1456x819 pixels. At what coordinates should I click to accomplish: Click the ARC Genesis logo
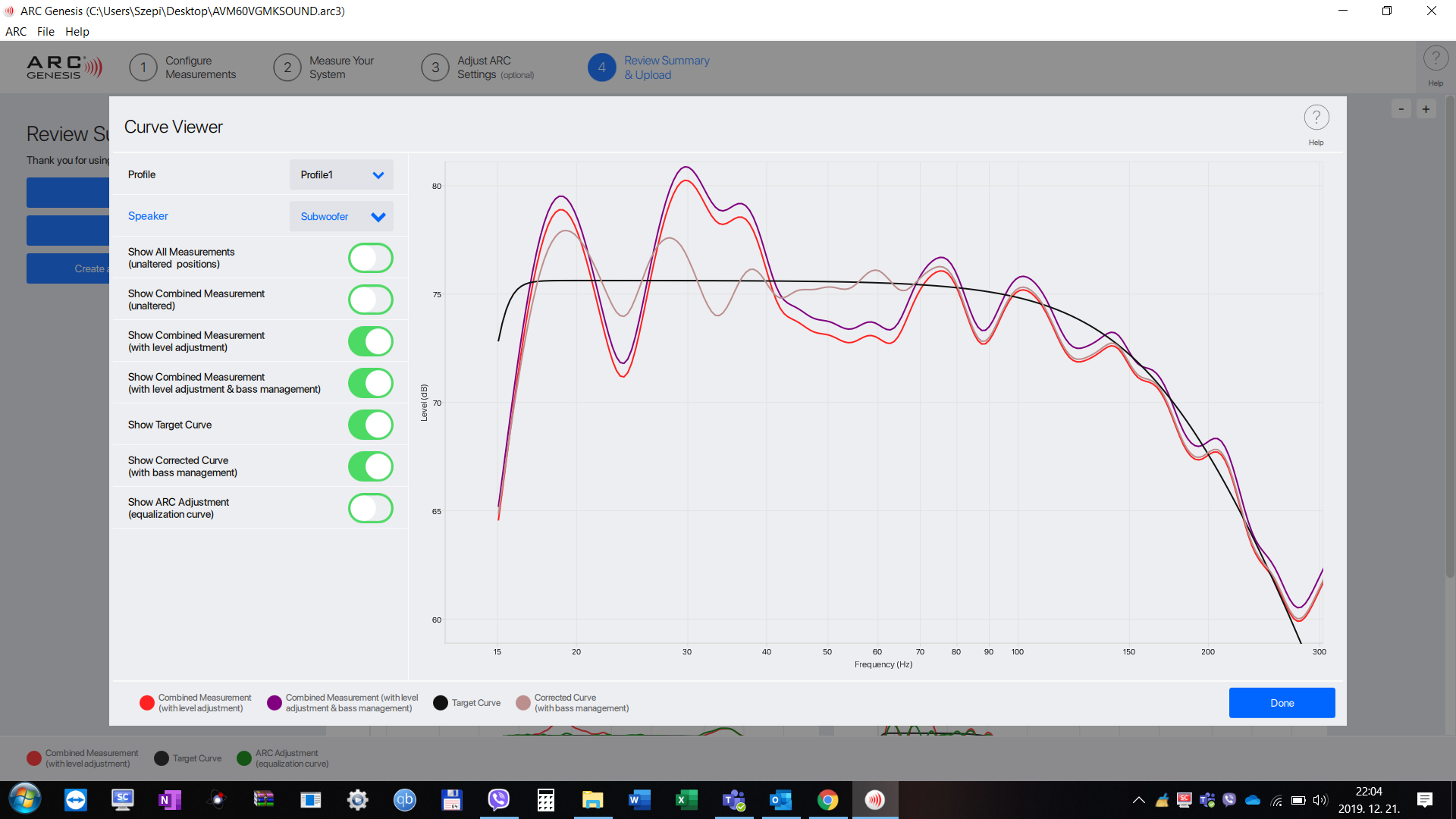[64, 67]
